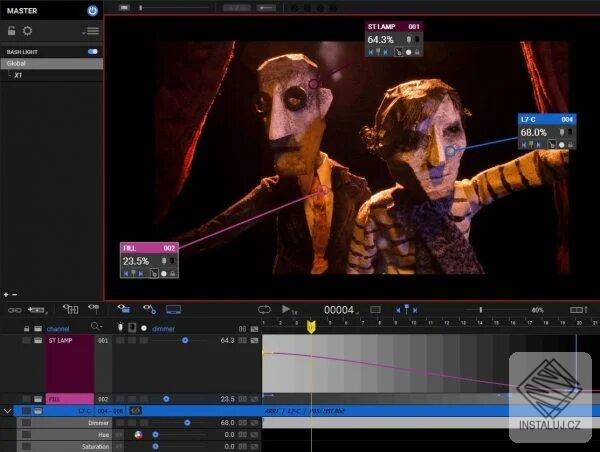The height and width of the screenshot is (452, 600).
Task: Tick the checkbox on ST LAMP row
Action: [x=26, y=340]
